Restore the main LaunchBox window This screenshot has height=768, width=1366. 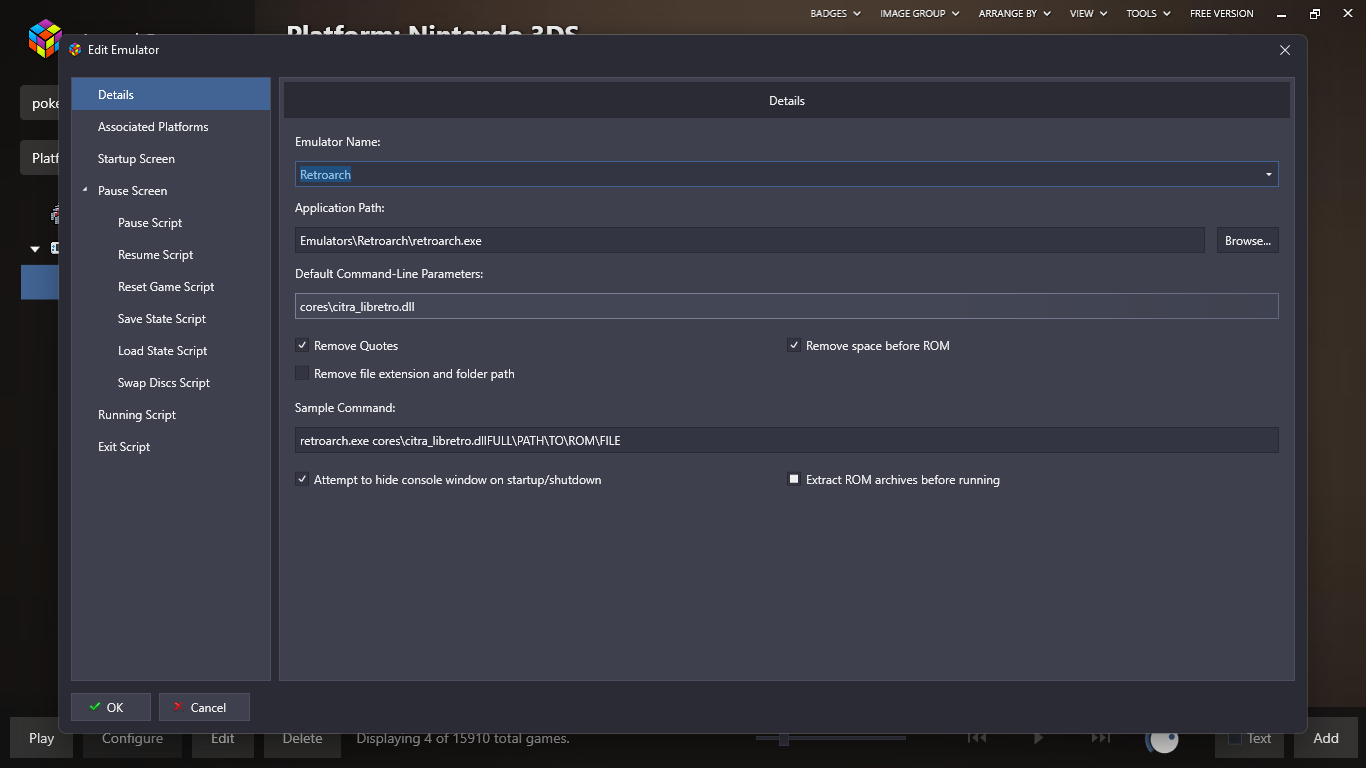(1315, 14)
